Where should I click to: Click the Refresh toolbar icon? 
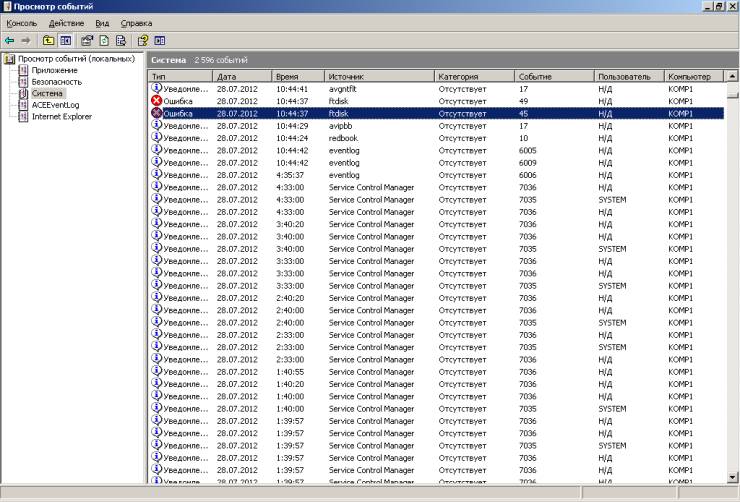point(104,41)
